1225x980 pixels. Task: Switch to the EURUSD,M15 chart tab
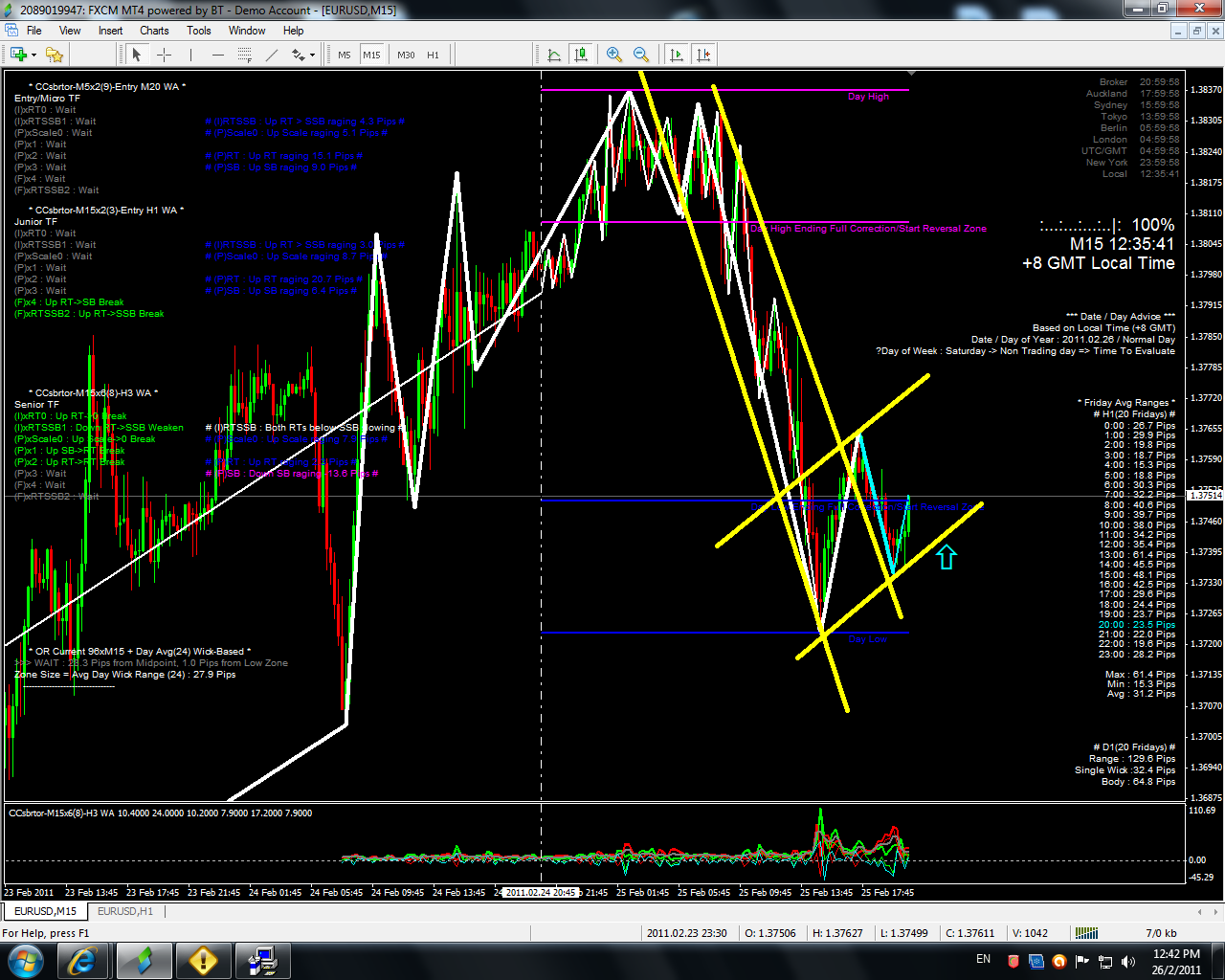pyautogui.click(x=45, y=911)
